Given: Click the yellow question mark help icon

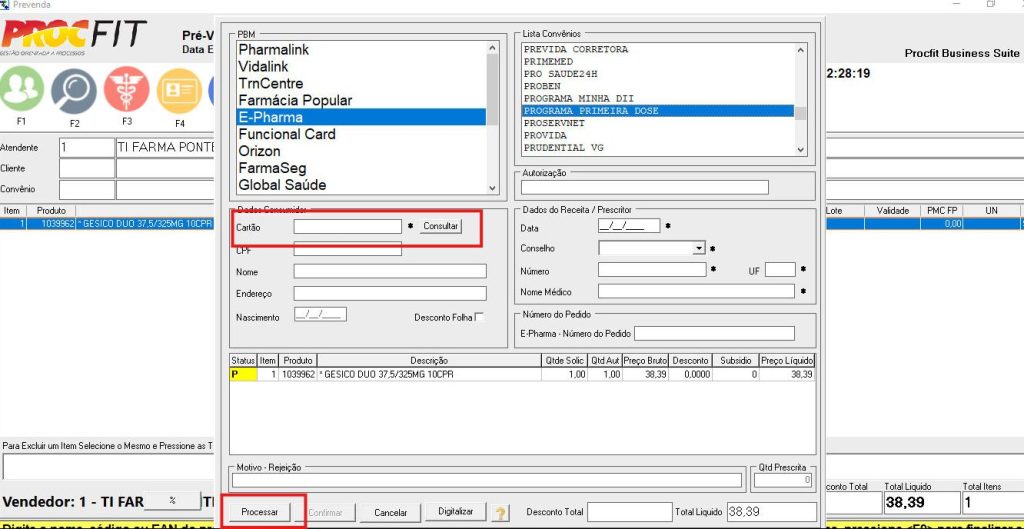Looking at the screenshot, I should (501, 513).
